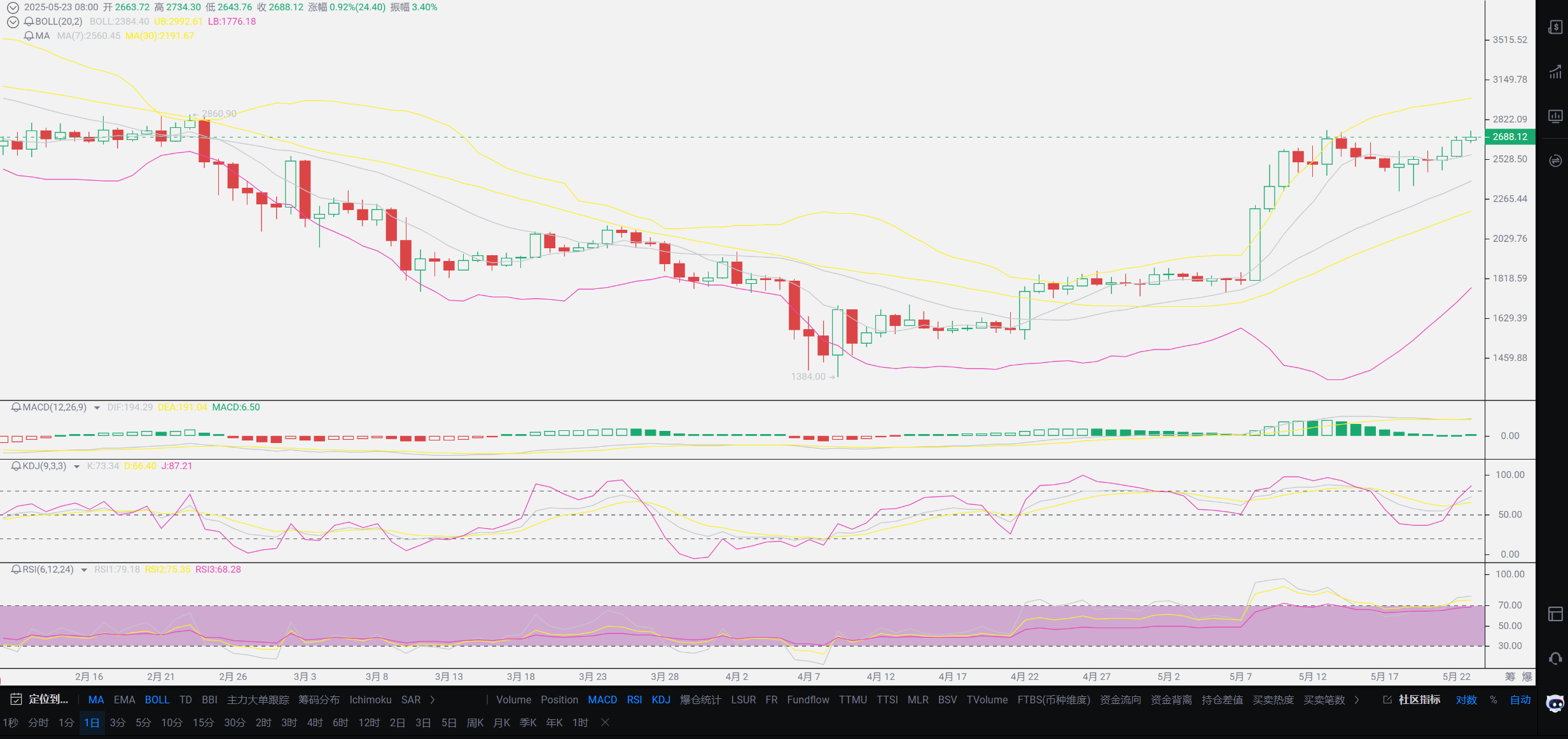Viewport: 1568px width, 739px height.
Task: Click the 爆 icon at the time axis corner
Action: [1527, 677]
